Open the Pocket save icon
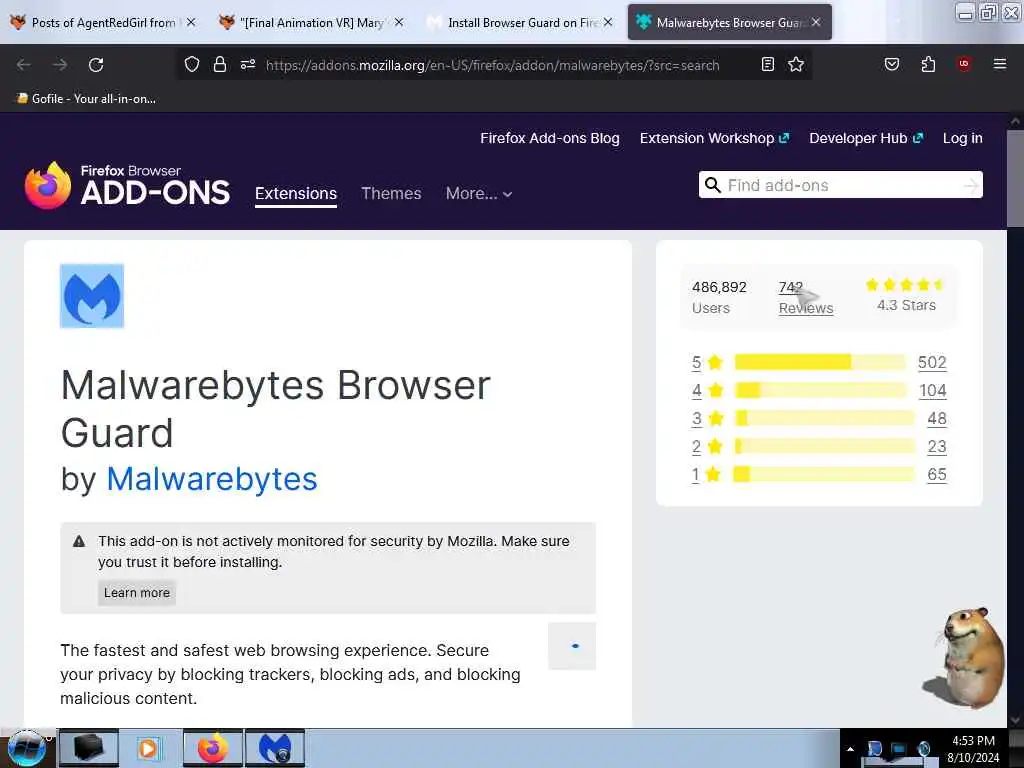The width and height of the screenshot is (1024, 768). (891, 64)
